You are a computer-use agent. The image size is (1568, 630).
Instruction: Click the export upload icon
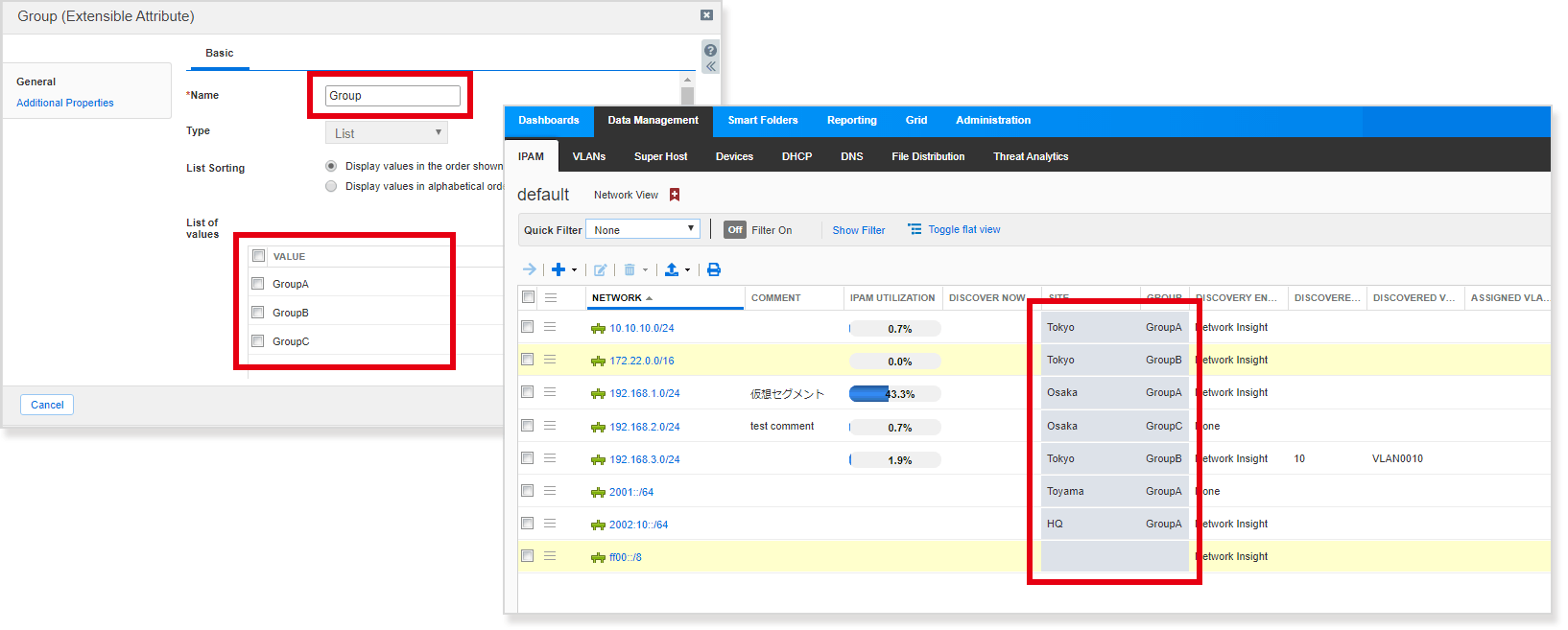tap(672, 269)
